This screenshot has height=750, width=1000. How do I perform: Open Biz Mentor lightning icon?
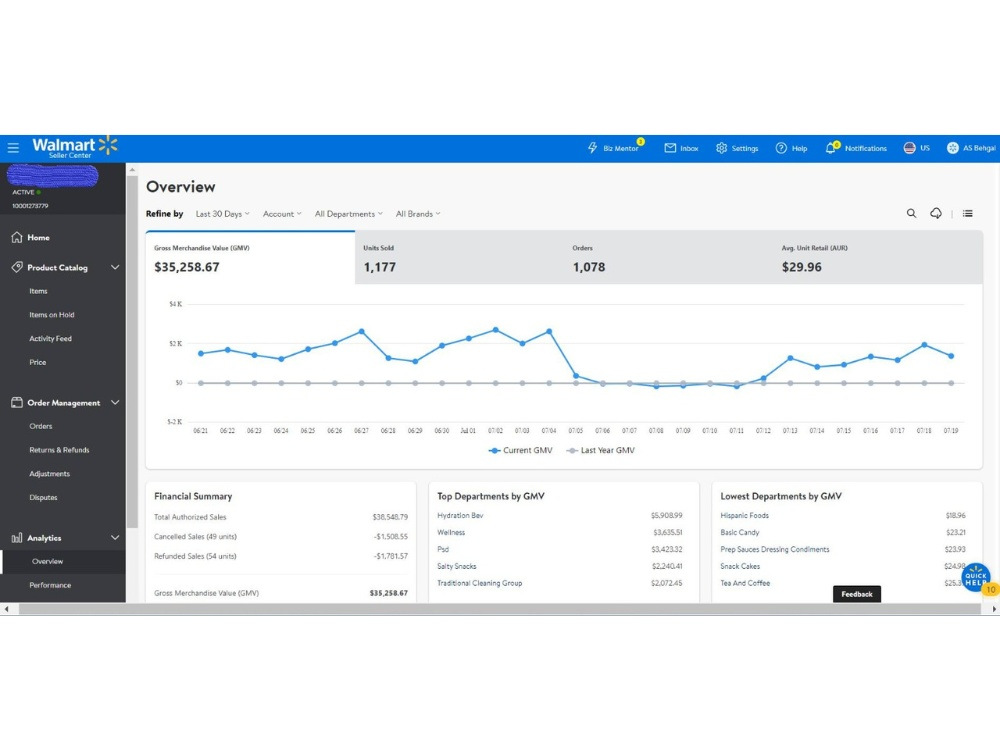point(592,148)
